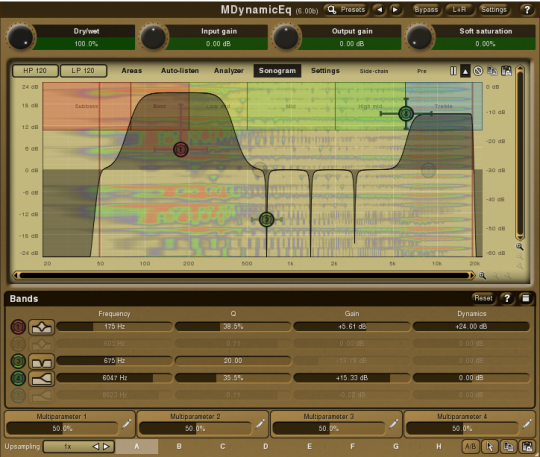Copy current slot with bottom copy icon
Screen dimensions: 540x457
pyautogui.click(x=508, y=447)
